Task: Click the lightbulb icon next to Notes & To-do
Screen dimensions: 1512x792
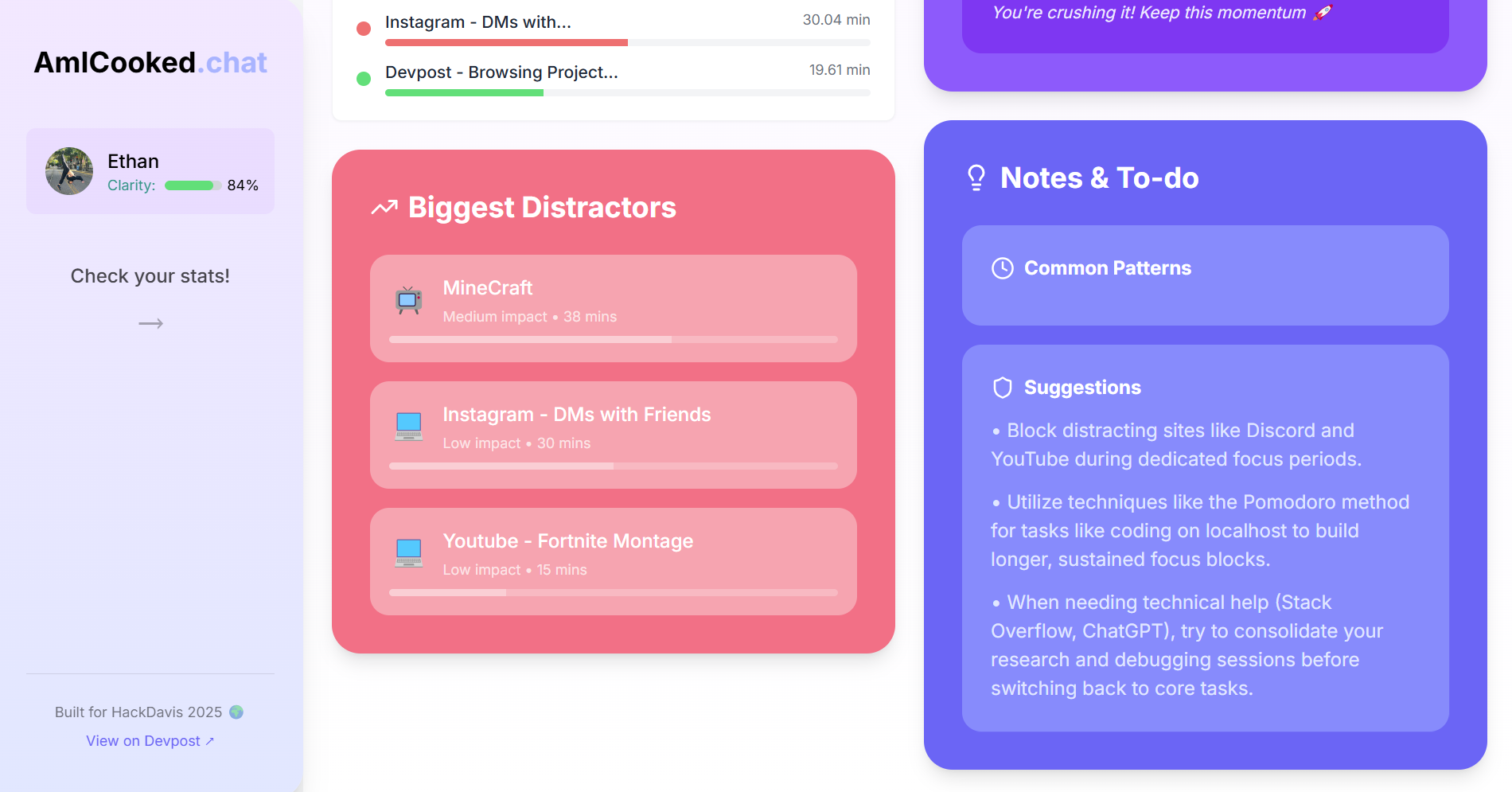Action: [x=976, y=178]
